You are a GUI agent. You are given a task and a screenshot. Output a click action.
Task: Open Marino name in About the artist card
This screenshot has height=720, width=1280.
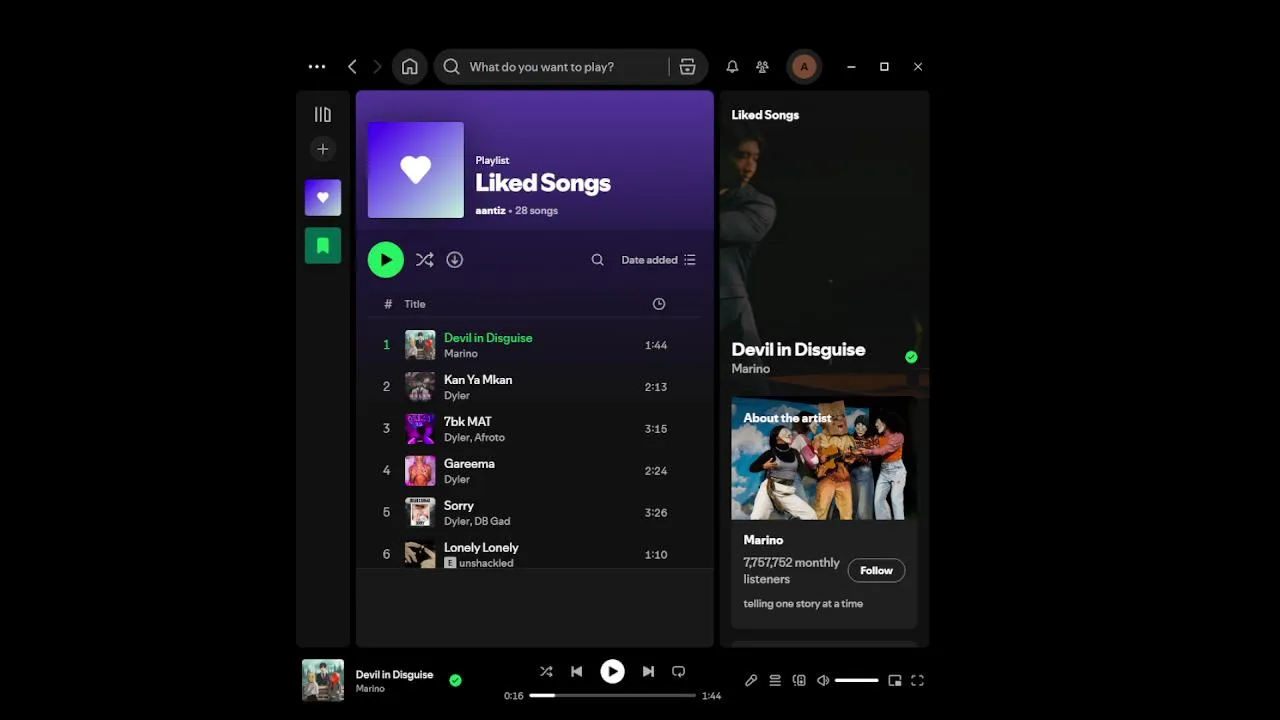(763, 540)
